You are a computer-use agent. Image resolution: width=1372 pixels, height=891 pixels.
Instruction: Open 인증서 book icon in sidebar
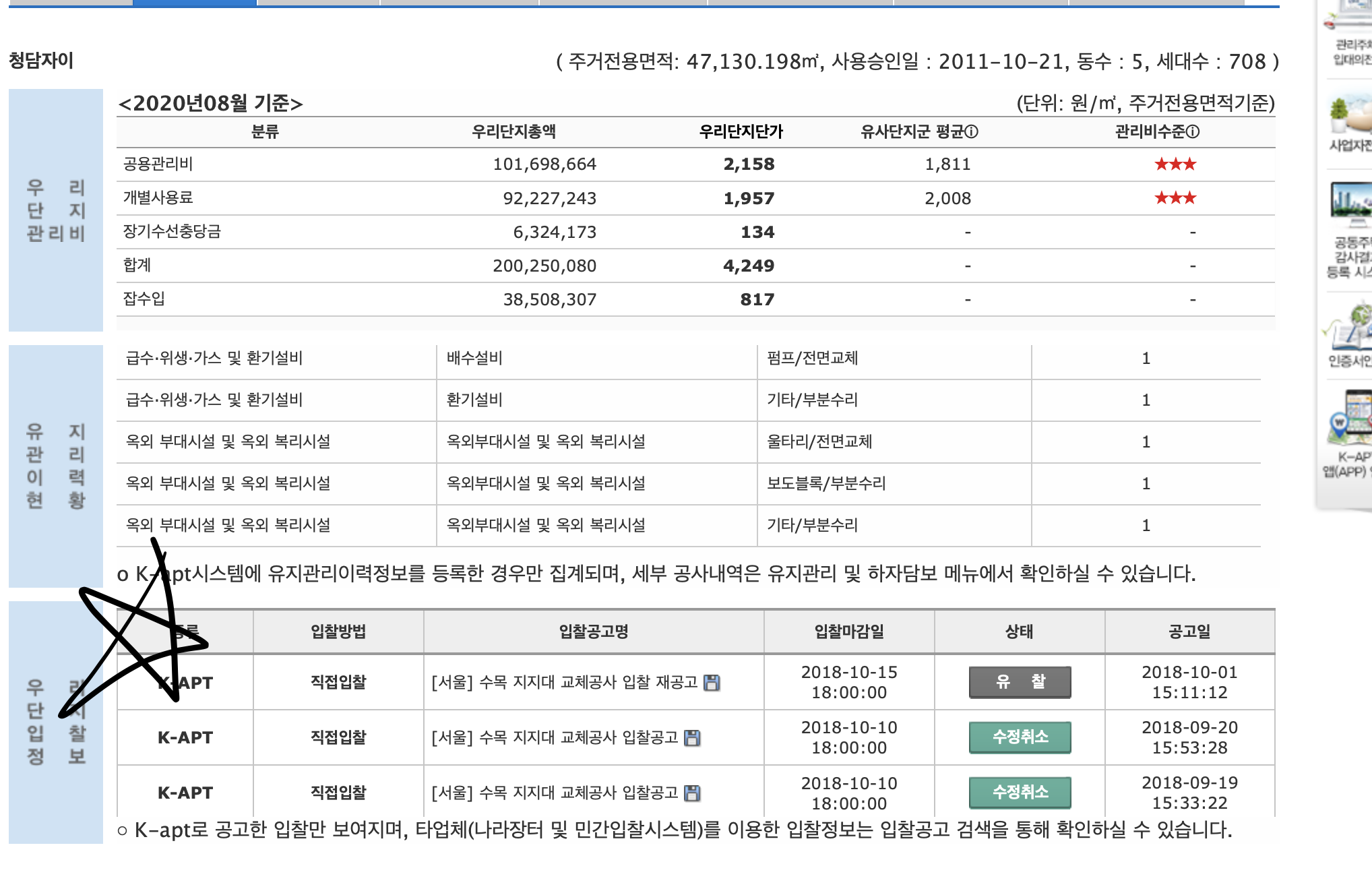1350,328
